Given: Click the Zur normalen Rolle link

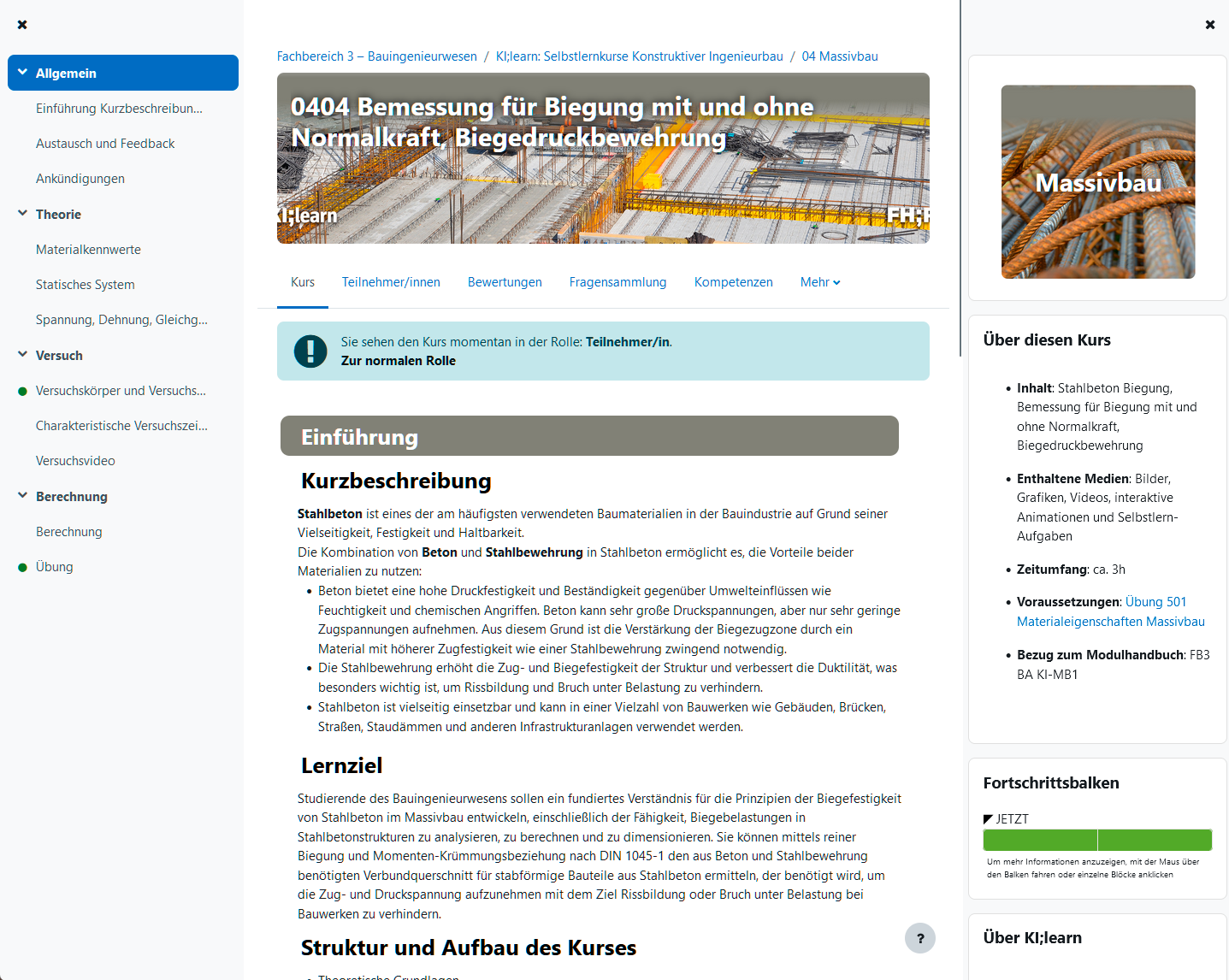Looking at the screenshot, I should tap(399, 361).
